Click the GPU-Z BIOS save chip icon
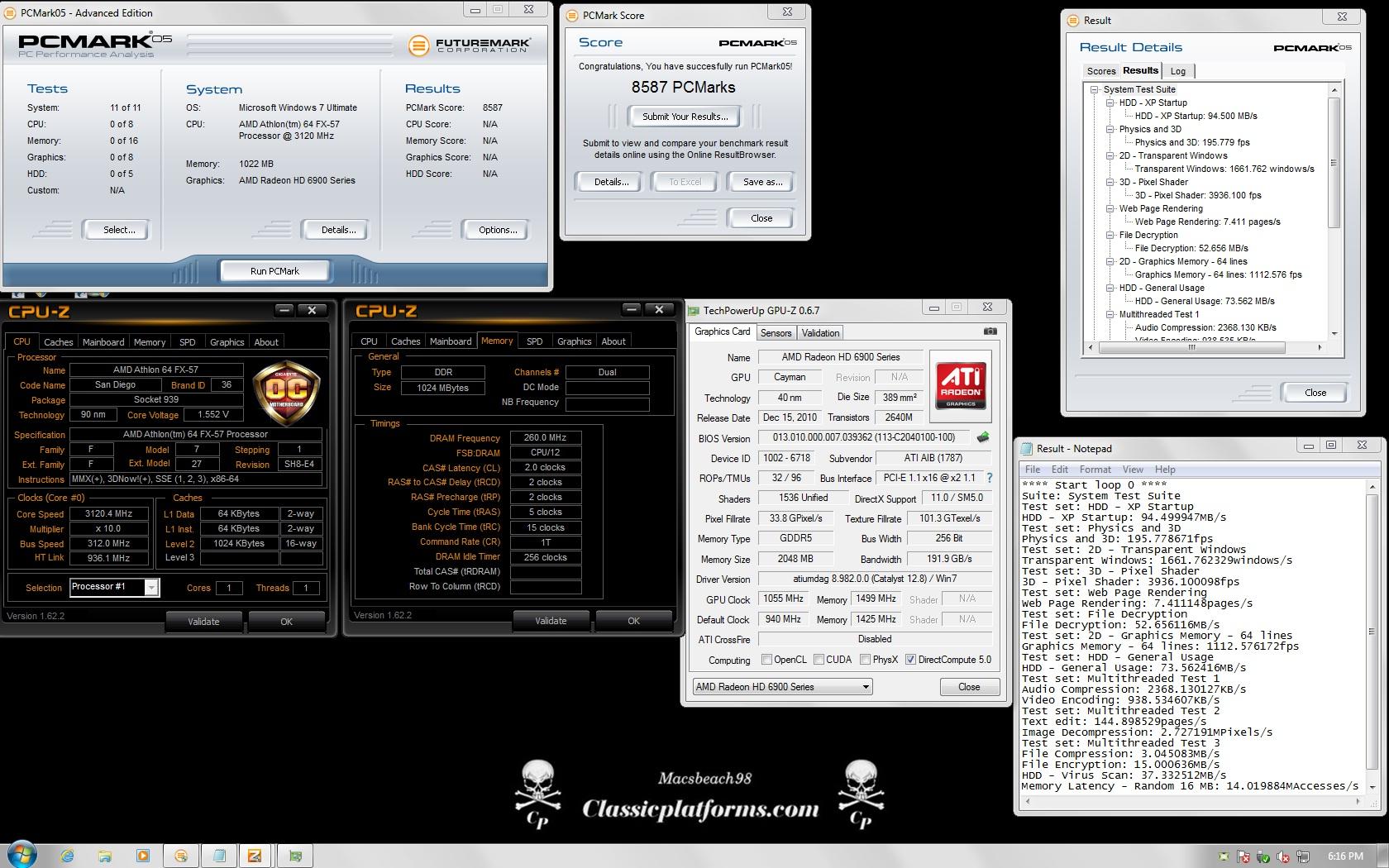1389x868 pixels. [x=983, y=437]
